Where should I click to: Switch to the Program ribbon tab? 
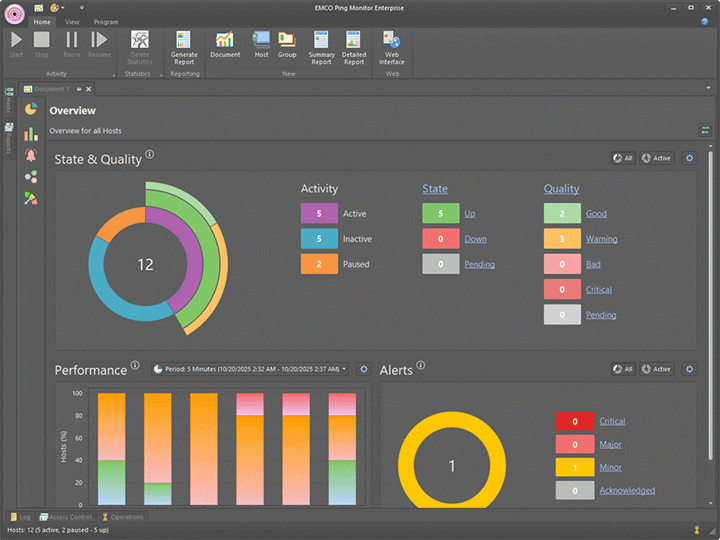pos(106,22)
